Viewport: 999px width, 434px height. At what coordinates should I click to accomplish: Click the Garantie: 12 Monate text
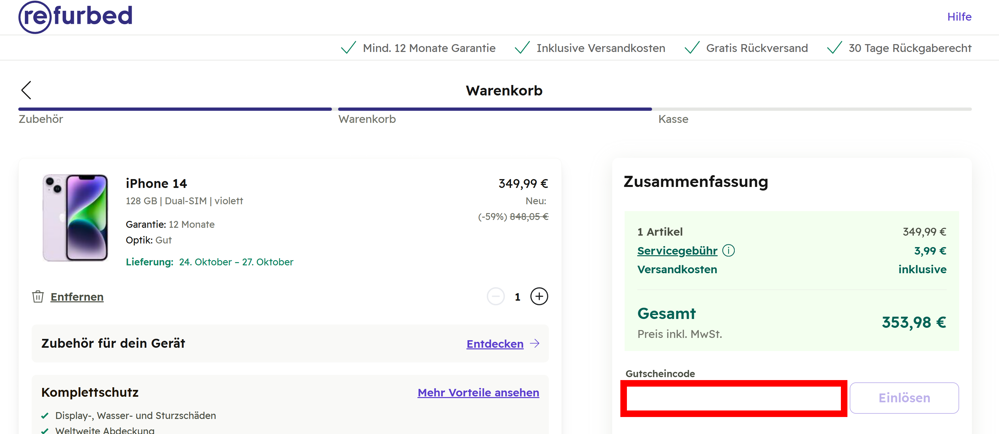(x=170, y=224)
